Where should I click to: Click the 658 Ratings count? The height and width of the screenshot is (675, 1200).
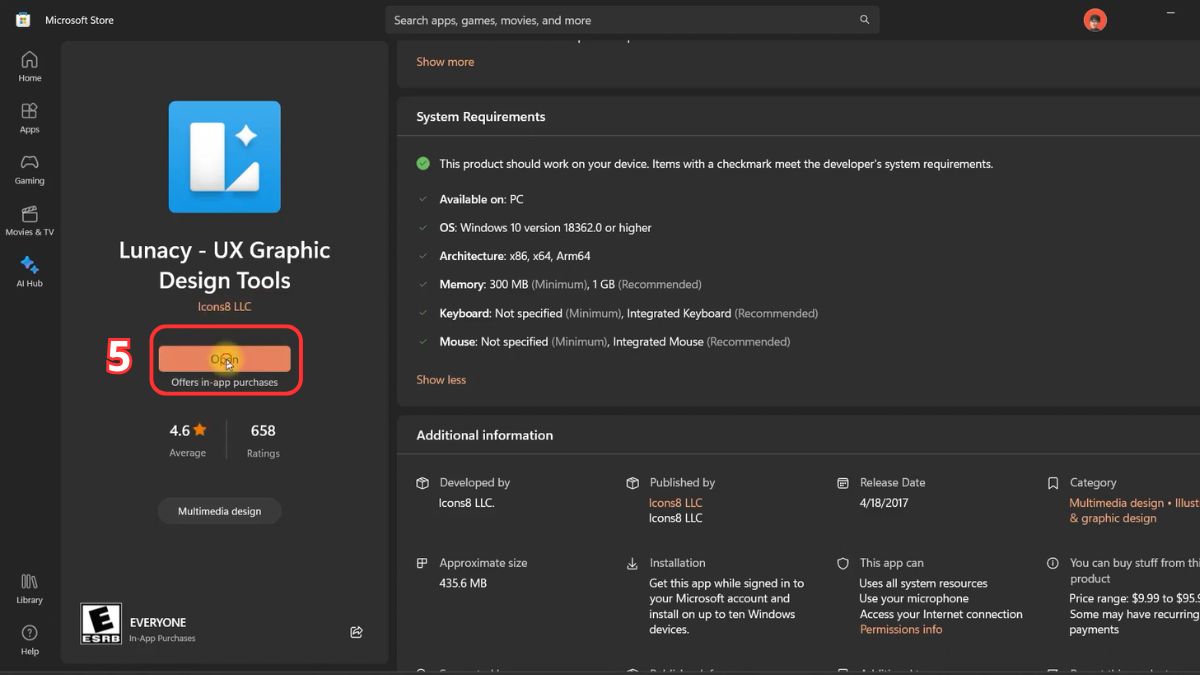click(x=263, y=439)
